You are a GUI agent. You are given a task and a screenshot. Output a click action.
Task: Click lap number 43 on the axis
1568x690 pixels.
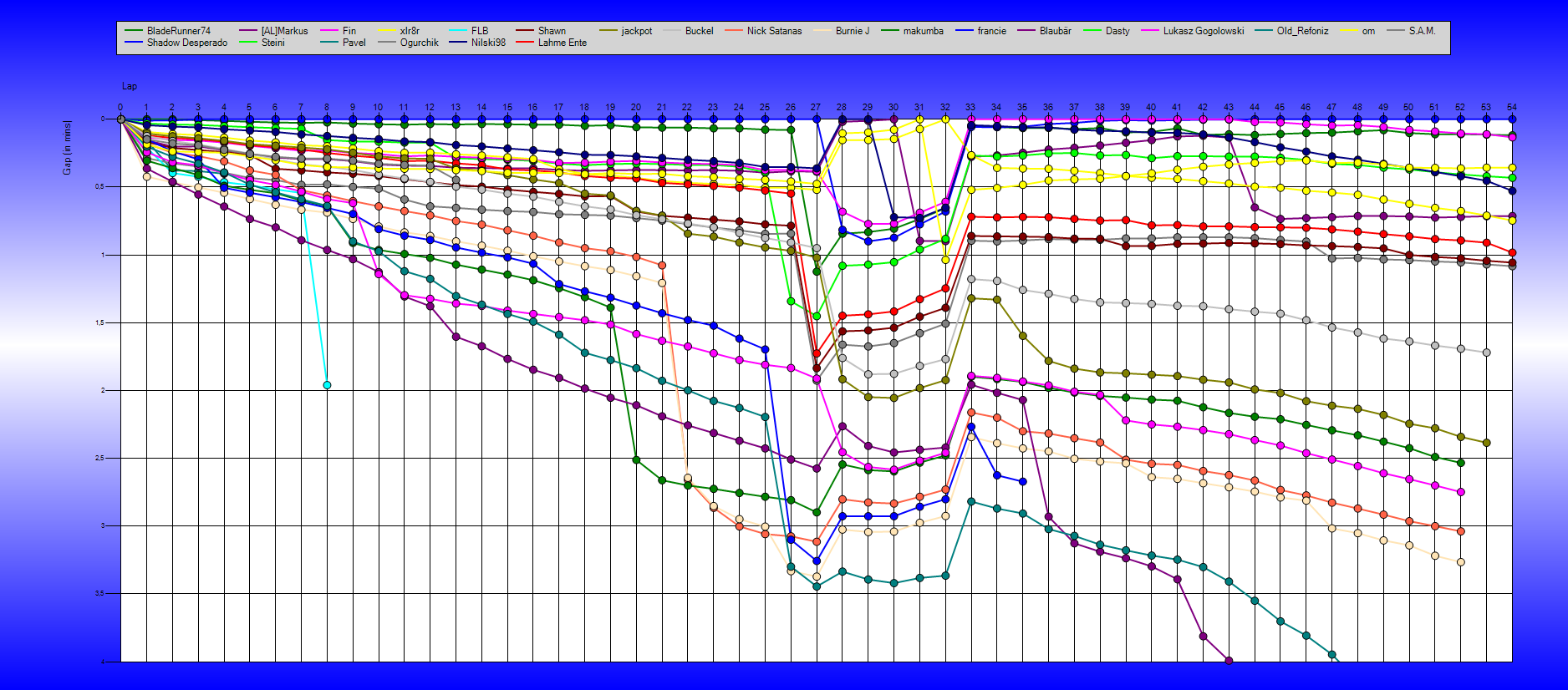1229,107
